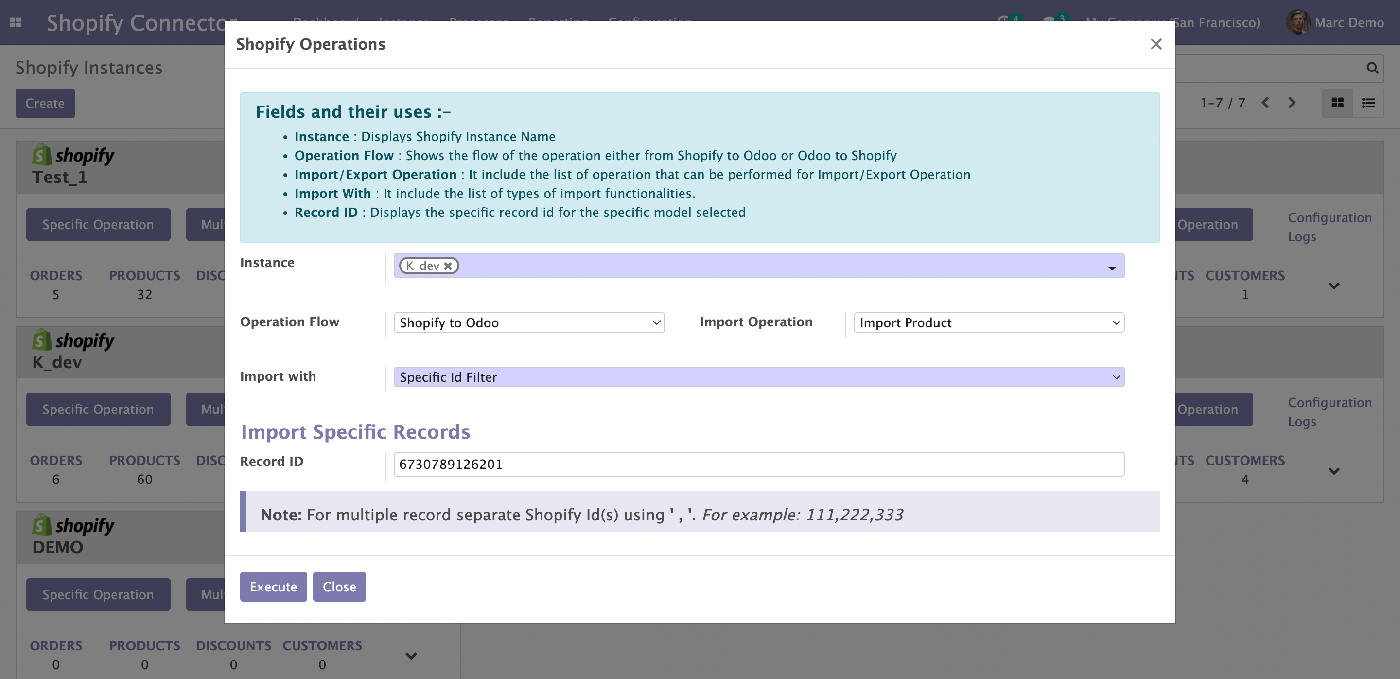Open the Import with dropdown
Image resolution: width=1400 pixels, height=679 pixels.
759,377
